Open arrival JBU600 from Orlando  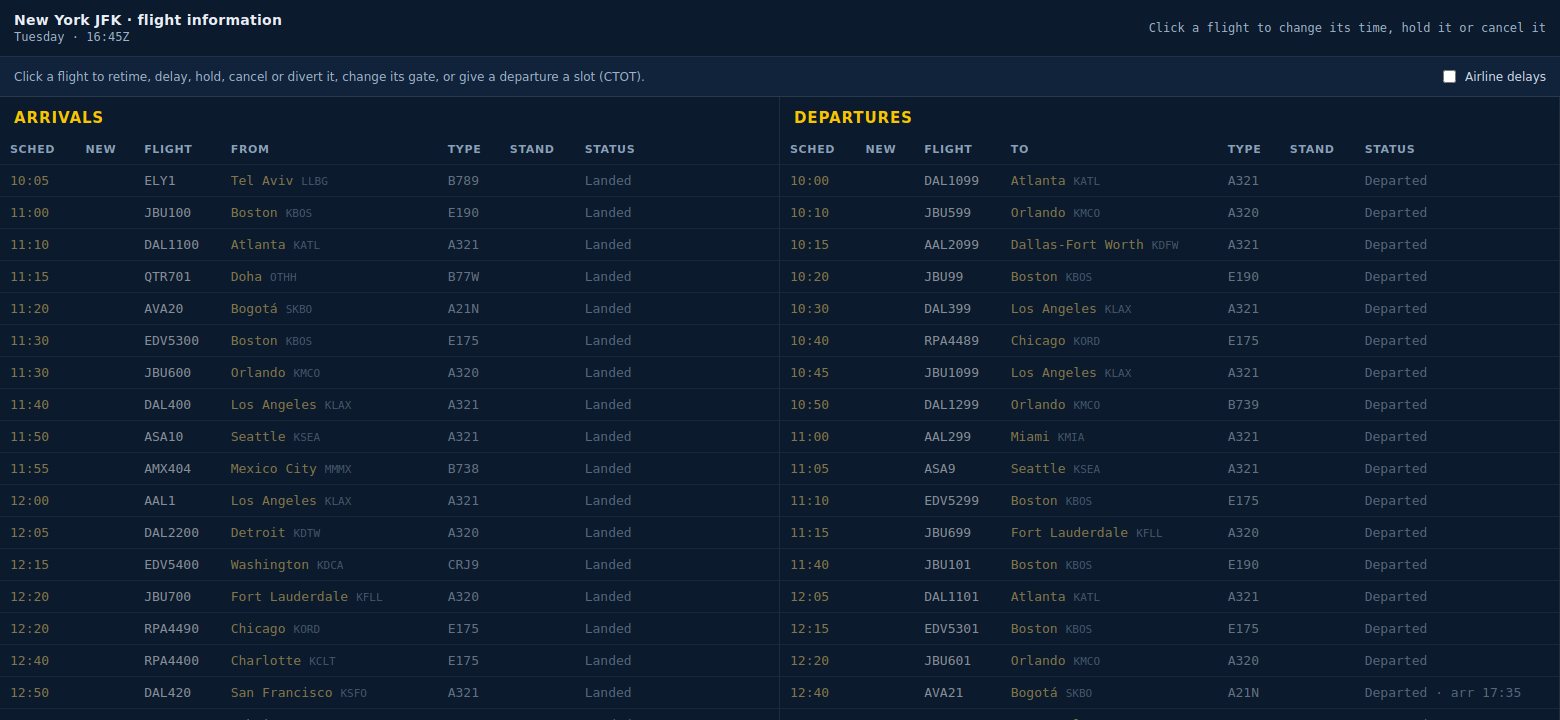pyautogui.click(x=389, y=373)
